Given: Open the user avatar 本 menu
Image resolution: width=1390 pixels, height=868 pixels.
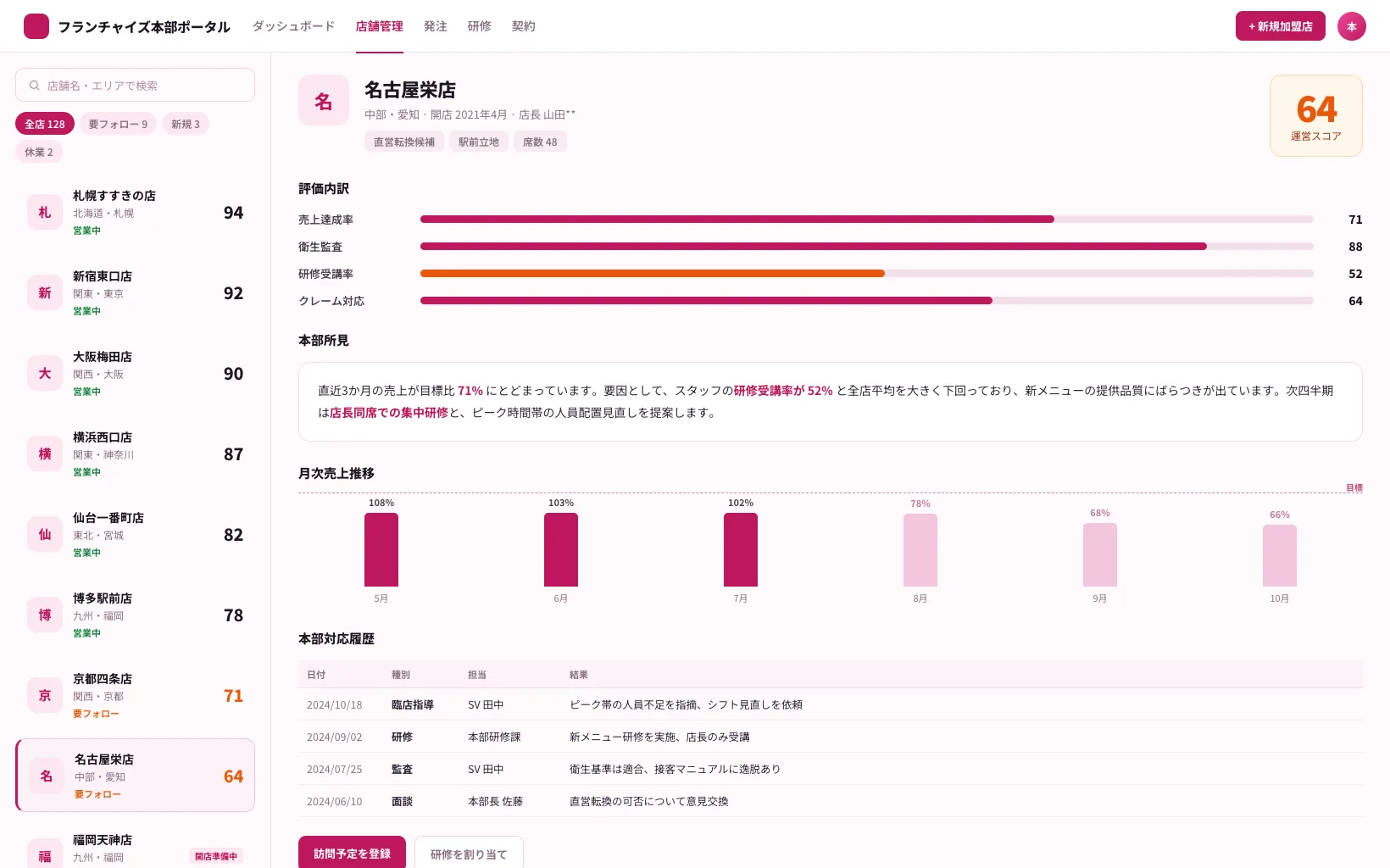Looking at the screenshot, I should (1351, 26).
